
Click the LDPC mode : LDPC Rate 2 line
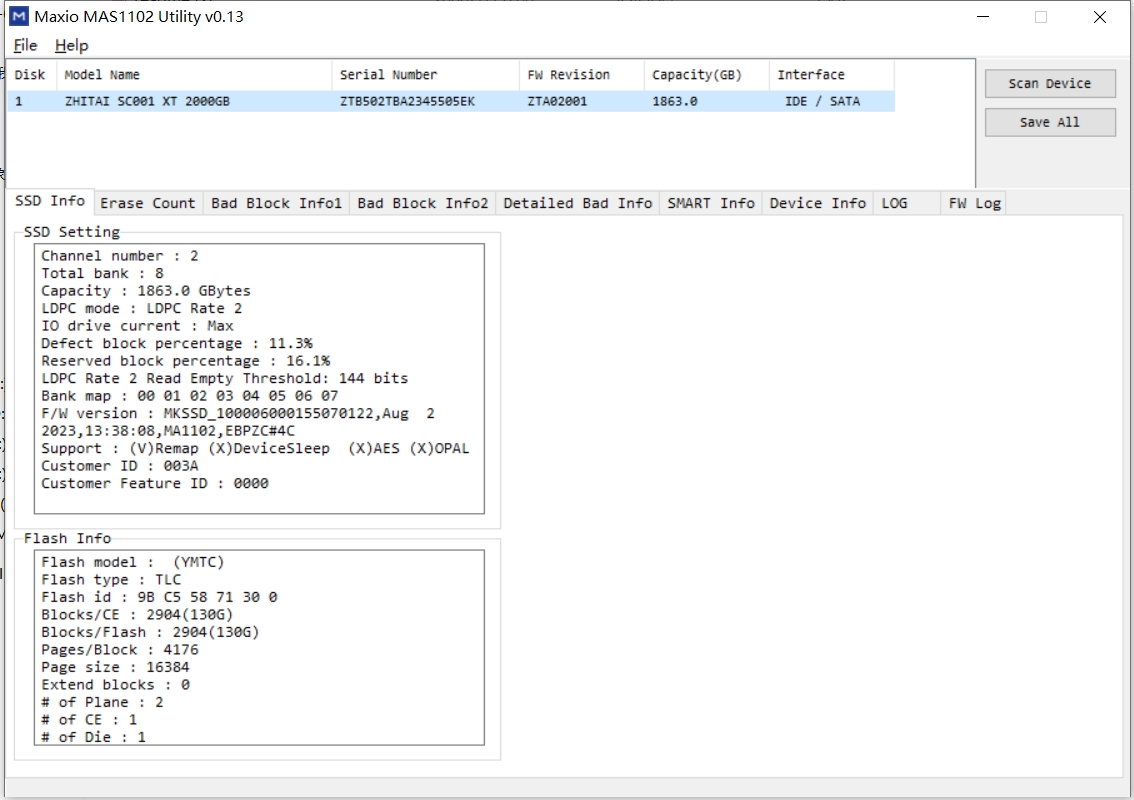point(142,309)
